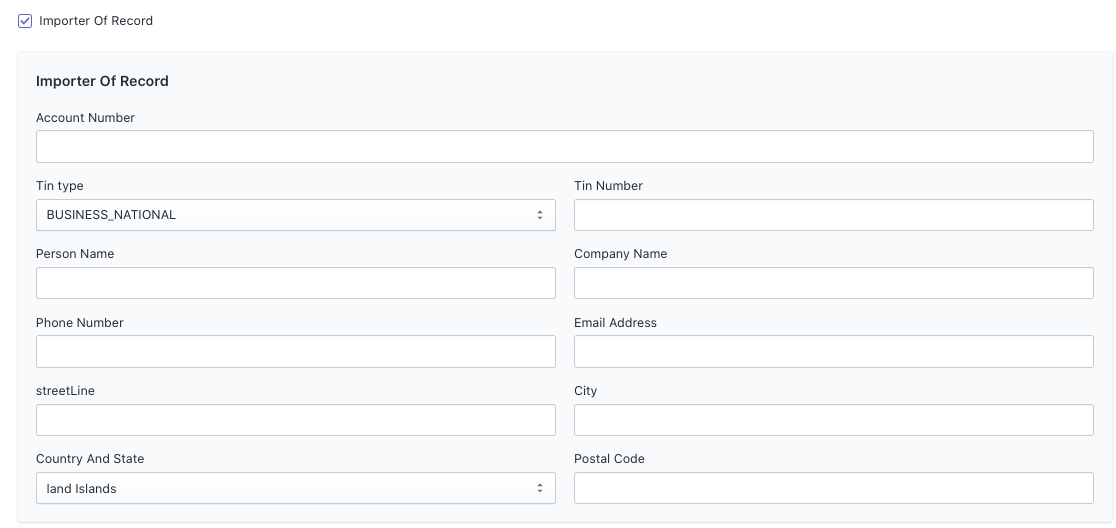The width and height of the screenshot is (1116, 528).
Task: Focus the Tin Number input field
Action: (x=833, y=215)
